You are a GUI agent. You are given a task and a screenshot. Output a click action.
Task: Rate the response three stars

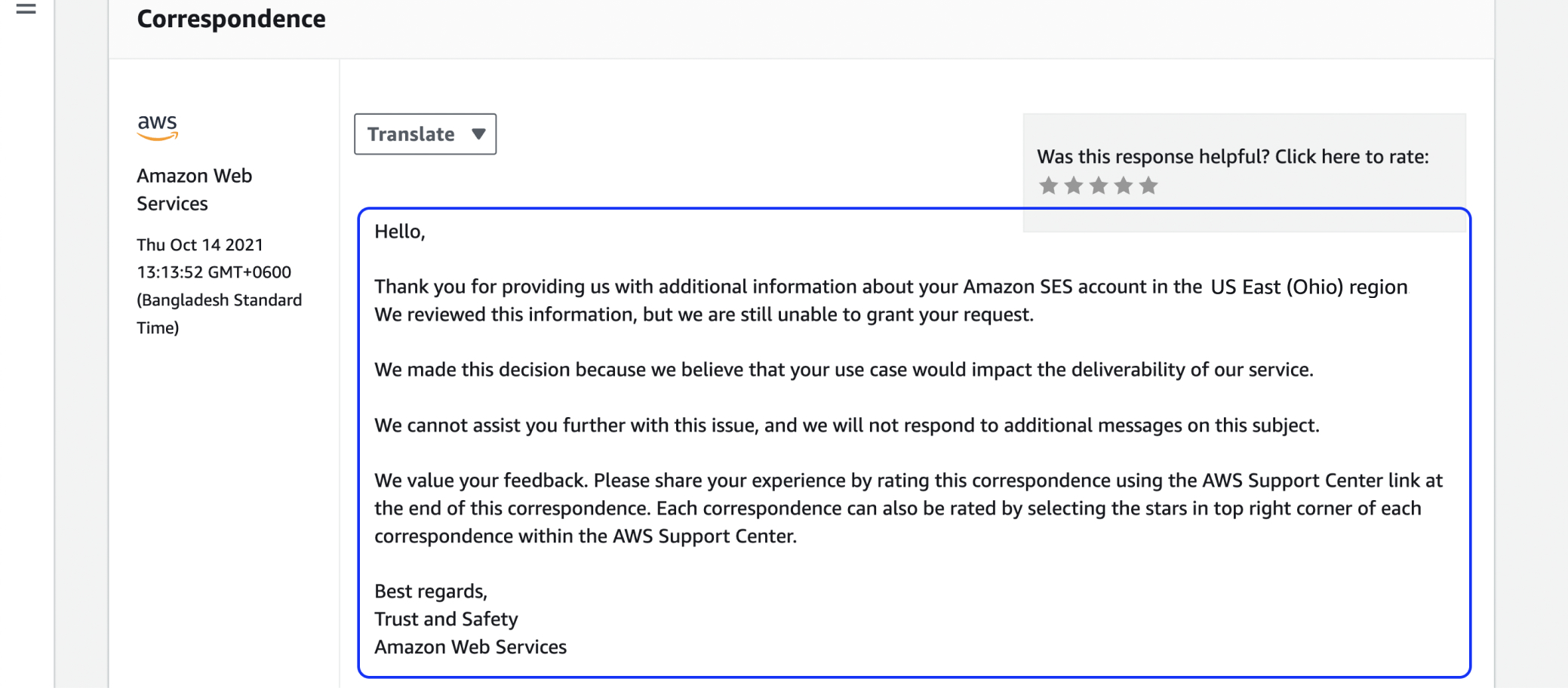tap(1099, 186)
